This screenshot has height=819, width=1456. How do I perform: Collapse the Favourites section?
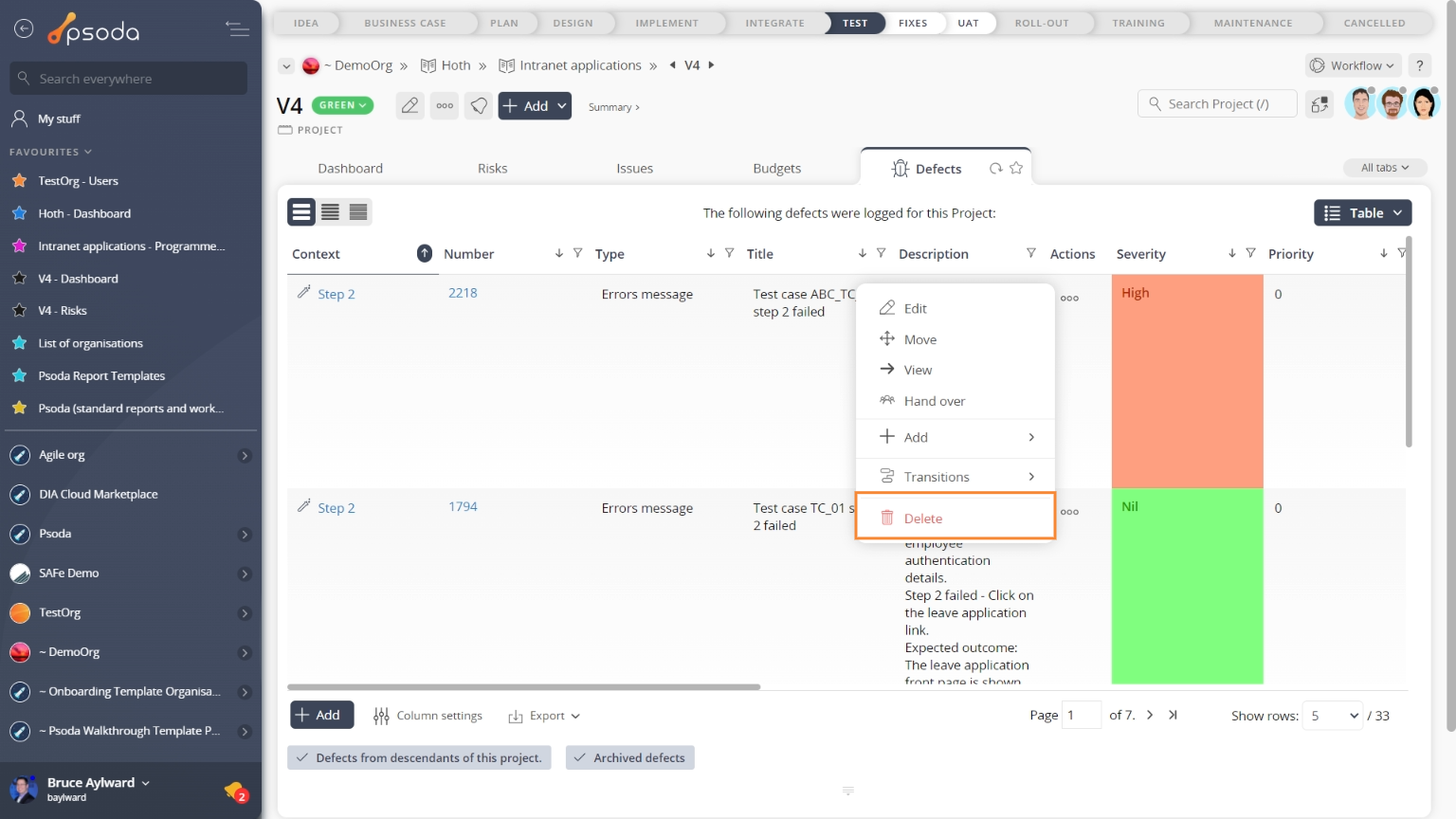tap(51, 152)
